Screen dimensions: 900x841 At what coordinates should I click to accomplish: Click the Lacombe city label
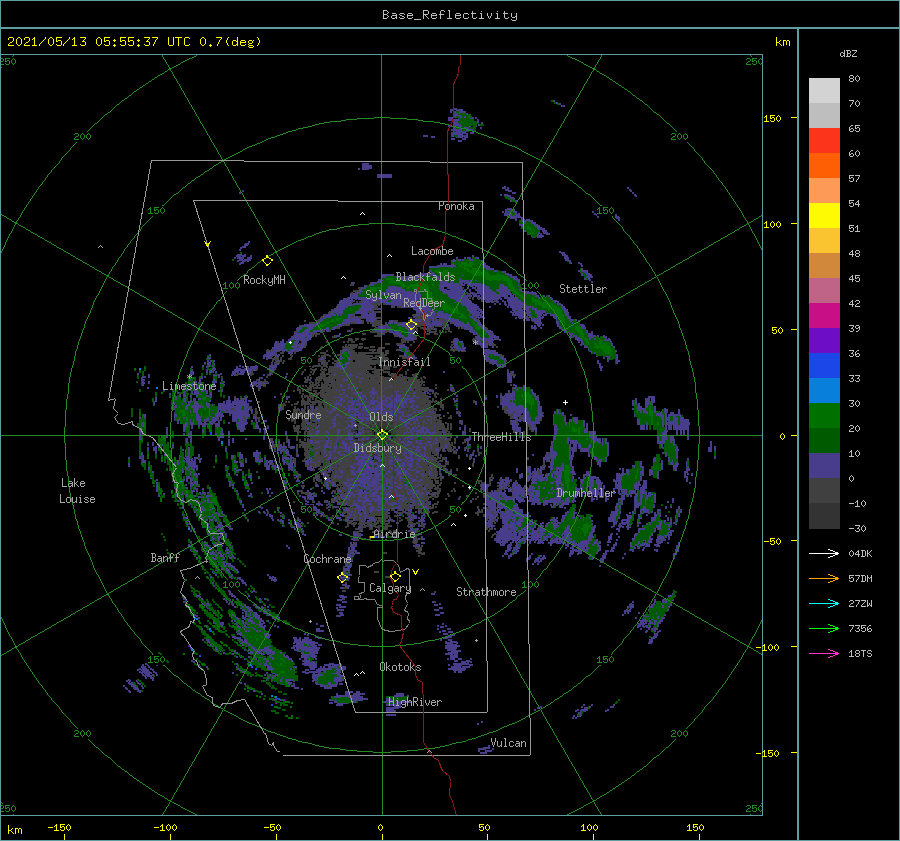[432, 251]
